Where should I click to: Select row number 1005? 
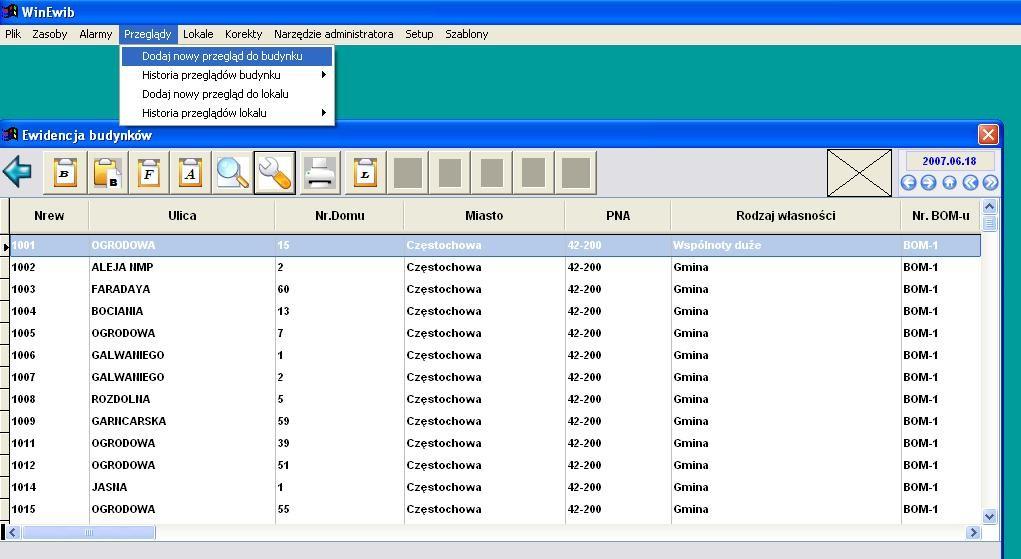pyautogui.click(x=495, y=333)
